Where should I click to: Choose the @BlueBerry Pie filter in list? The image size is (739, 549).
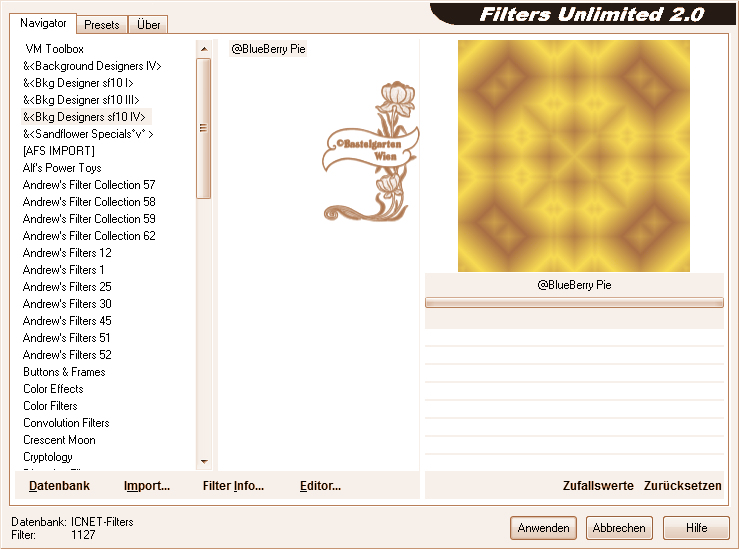click(x=268, y=49)
